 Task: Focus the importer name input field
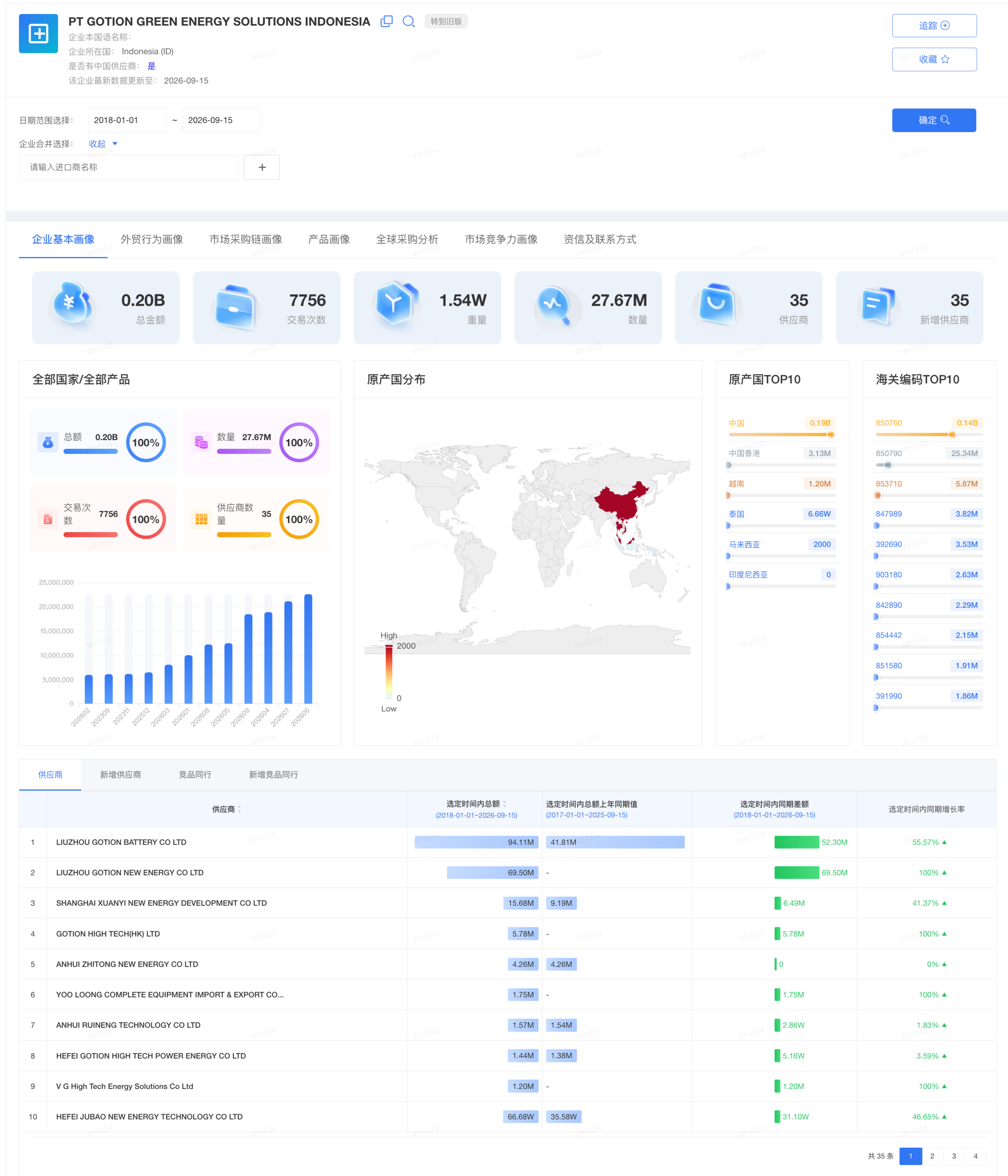129,167
